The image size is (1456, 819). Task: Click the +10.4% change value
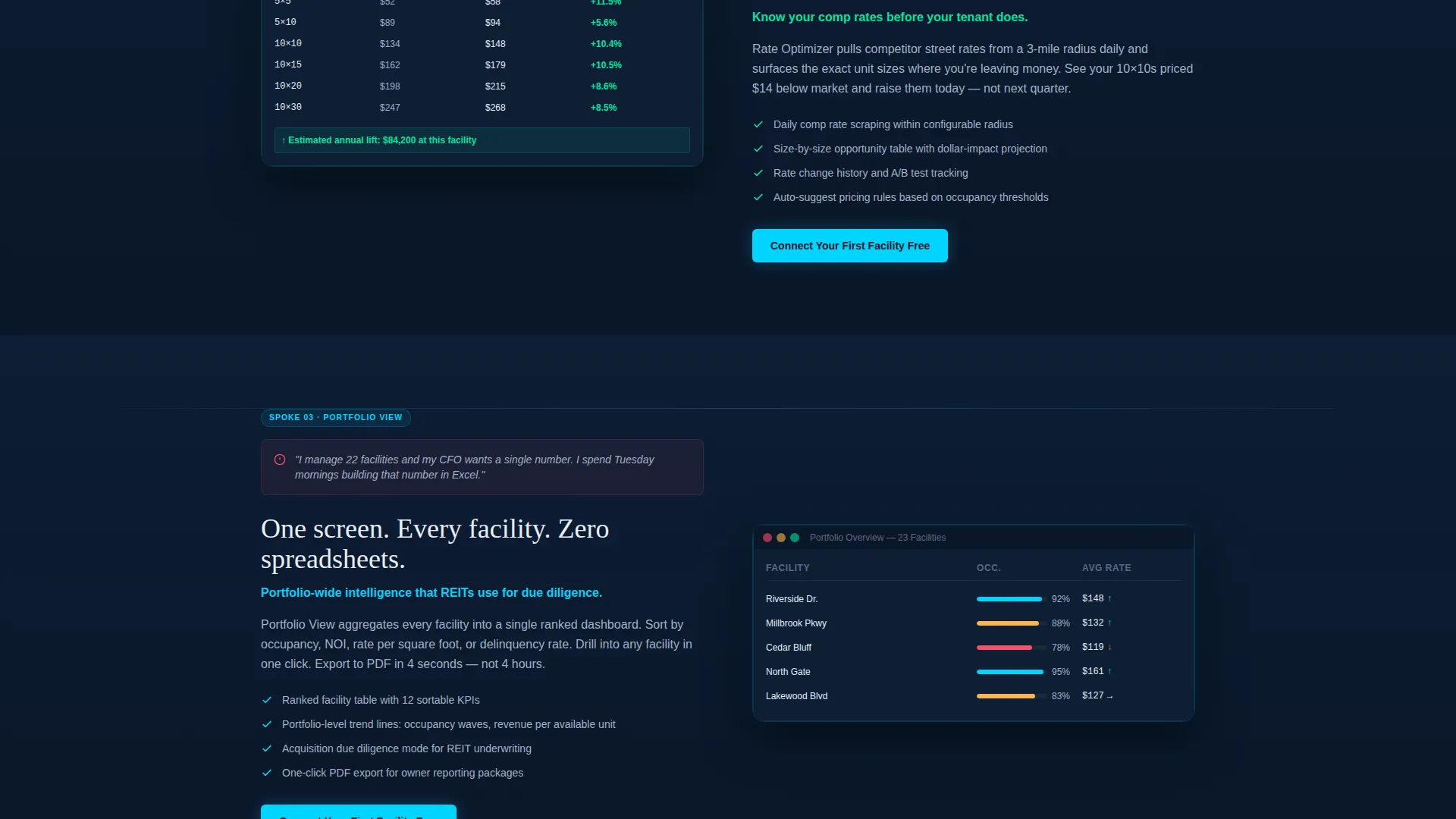[x=606, y=44]
